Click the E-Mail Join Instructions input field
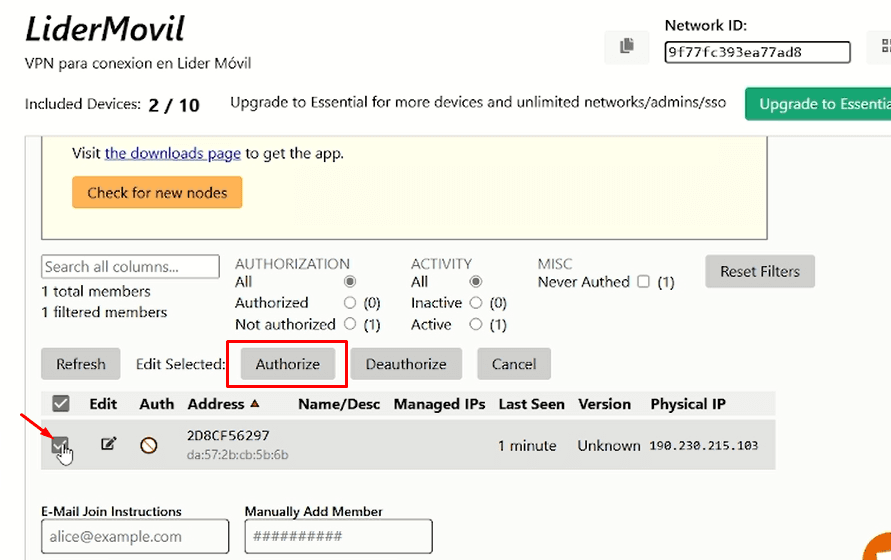Image resolution: width=891 pixels, height=560 pixels. (x=135, y=536)
